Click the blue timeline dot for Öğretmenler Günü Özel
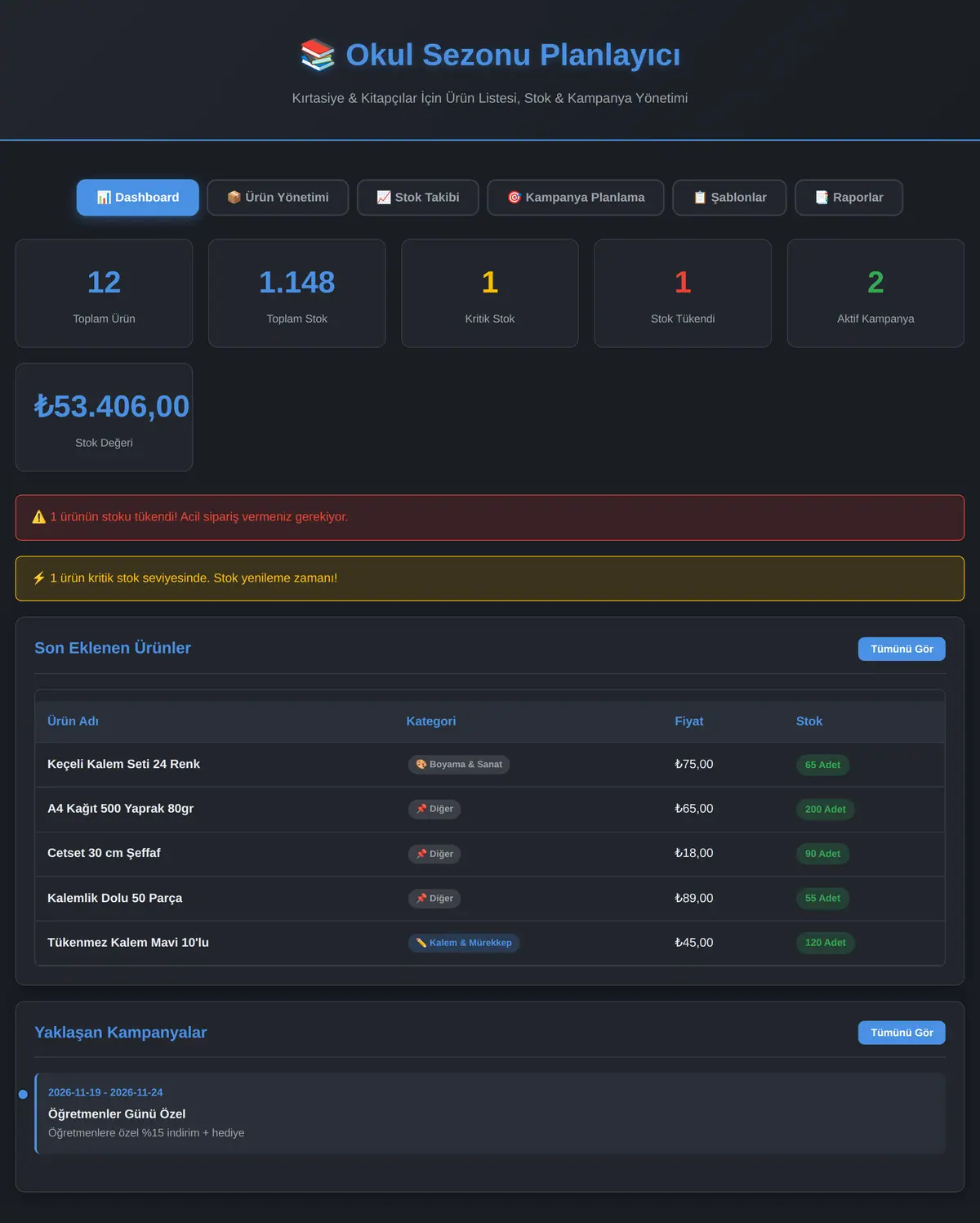This screenshot has width=980, height=1223. pyautogui.click(x=23, y=1094)
